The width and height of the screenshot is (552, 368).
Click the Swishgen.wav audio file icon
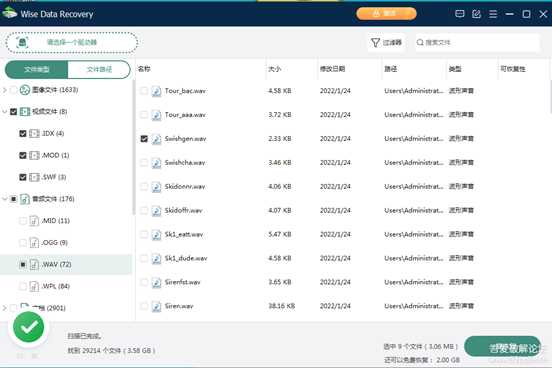pyautogui.click(x=156, y=139)
